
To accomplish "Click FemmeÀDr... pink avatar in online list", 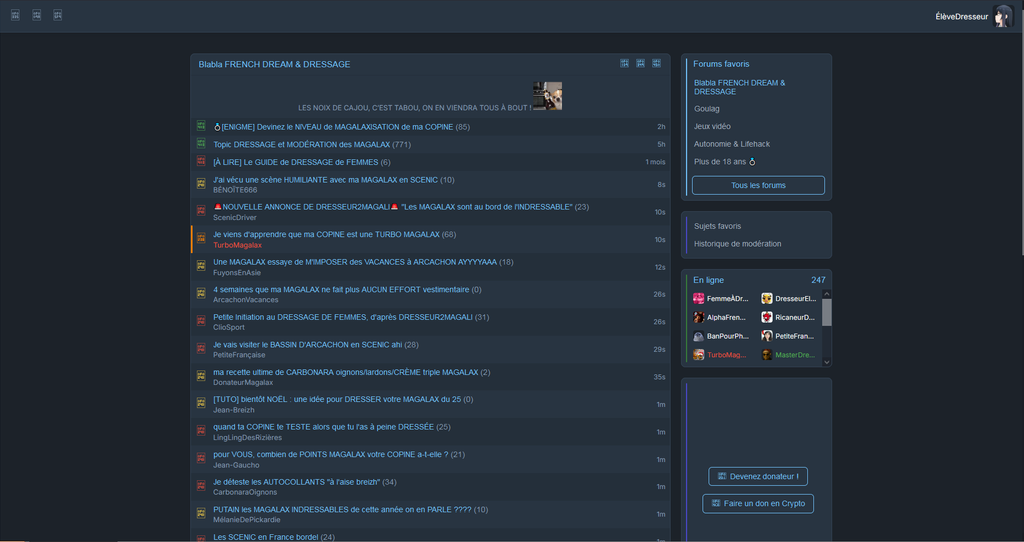I will (698, 298).
